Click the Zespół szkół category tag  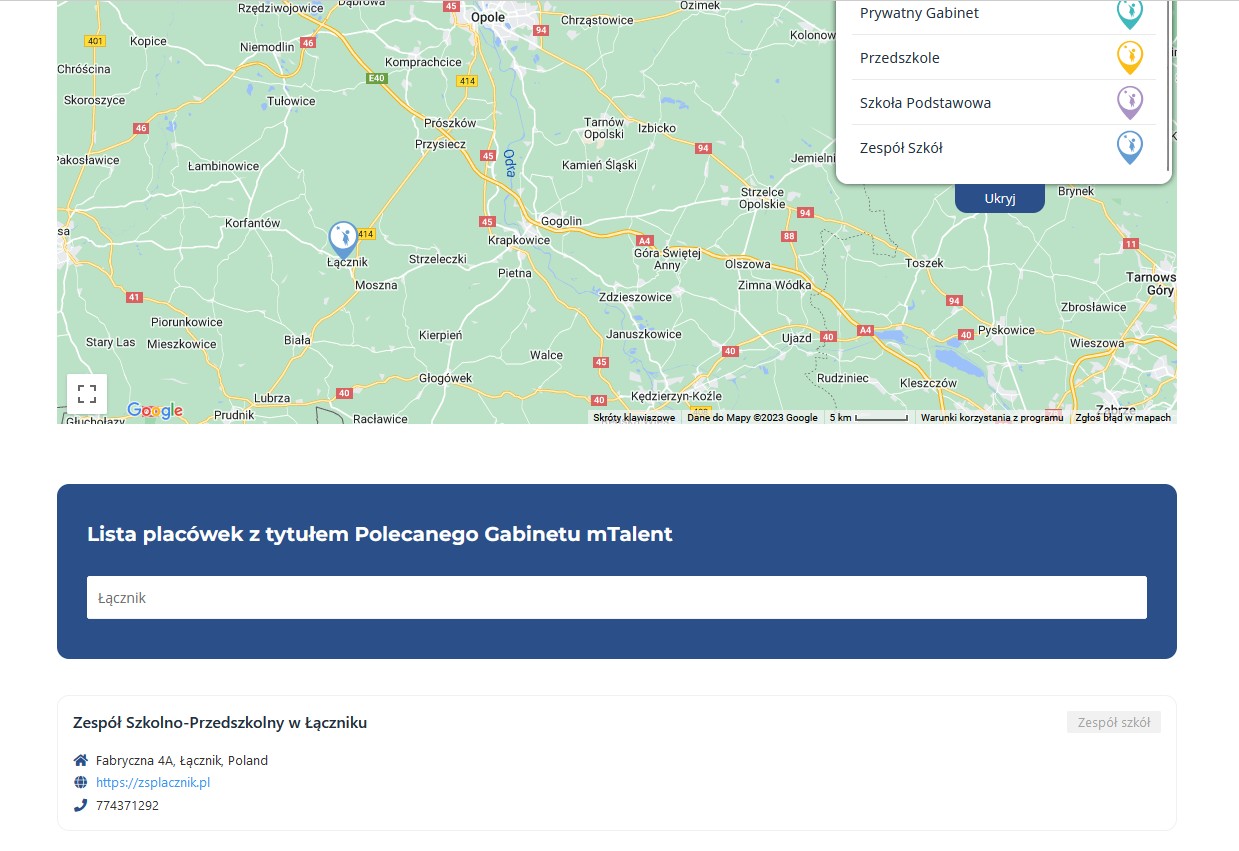[x=1113, y=723]
